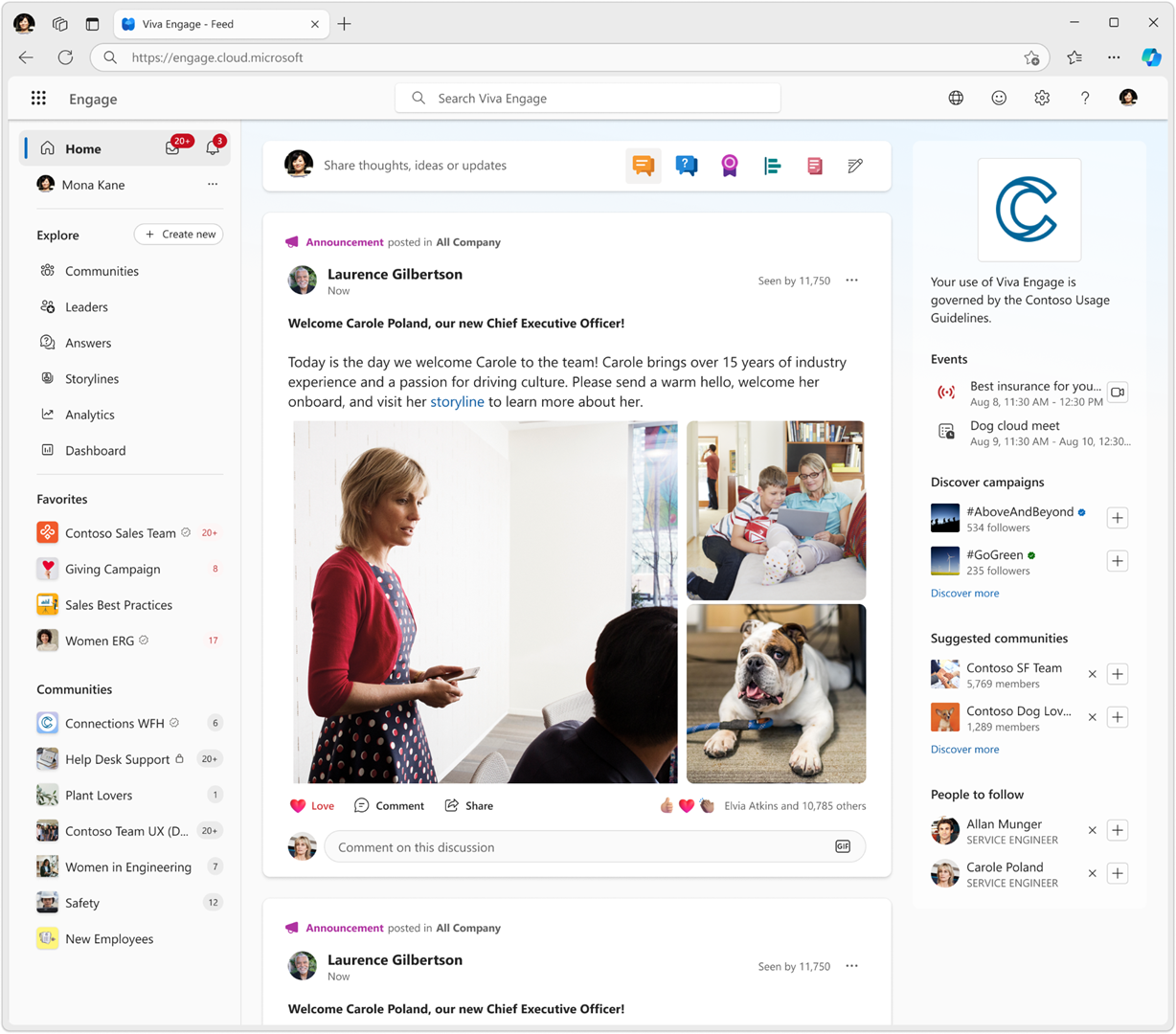
Task: Open the help question mark icon
Action: [x=1085, y=98]
